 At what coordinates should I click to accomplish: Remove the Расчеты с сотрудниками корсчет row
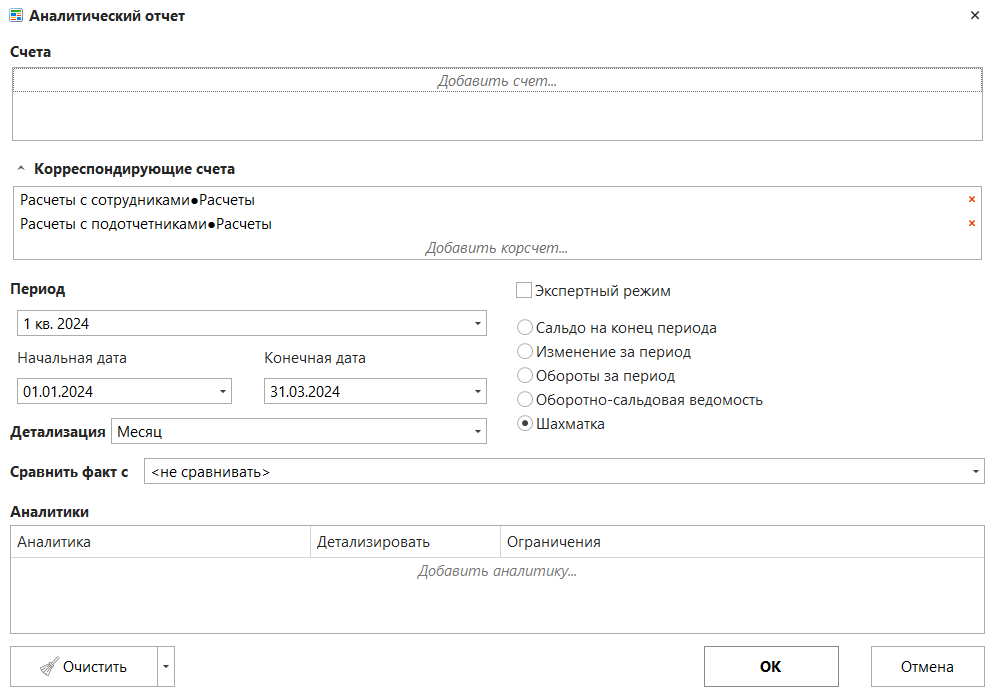pyautogui.click(x=971, y=200)
